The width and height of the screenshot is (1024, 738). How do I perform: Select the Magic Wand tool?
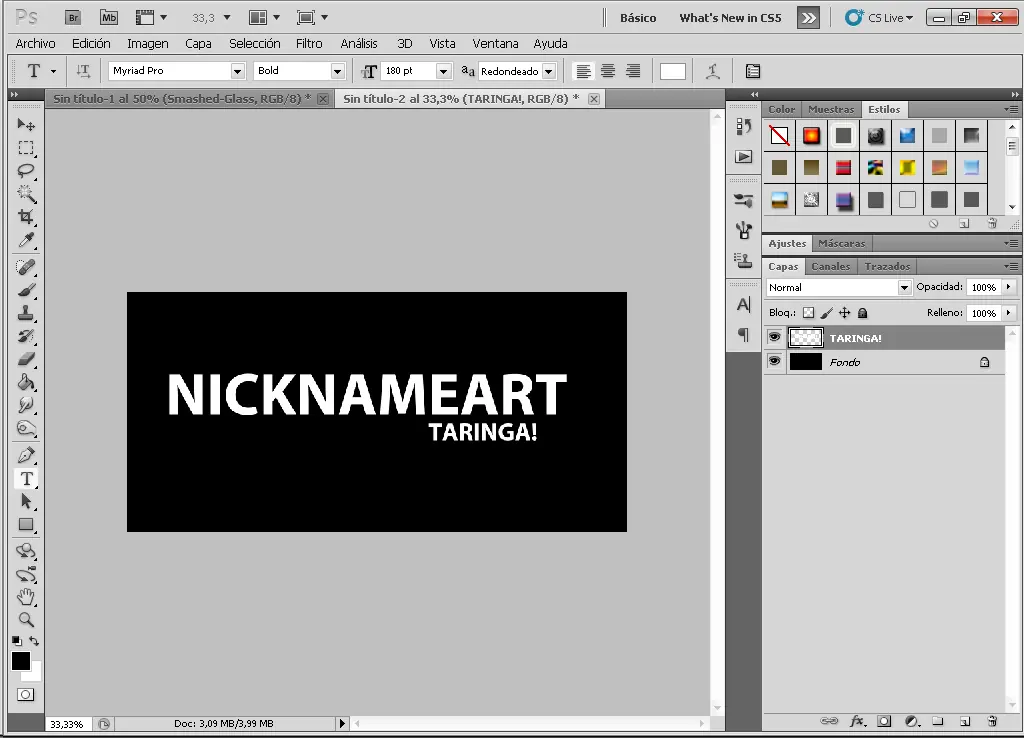pos(26,194)
